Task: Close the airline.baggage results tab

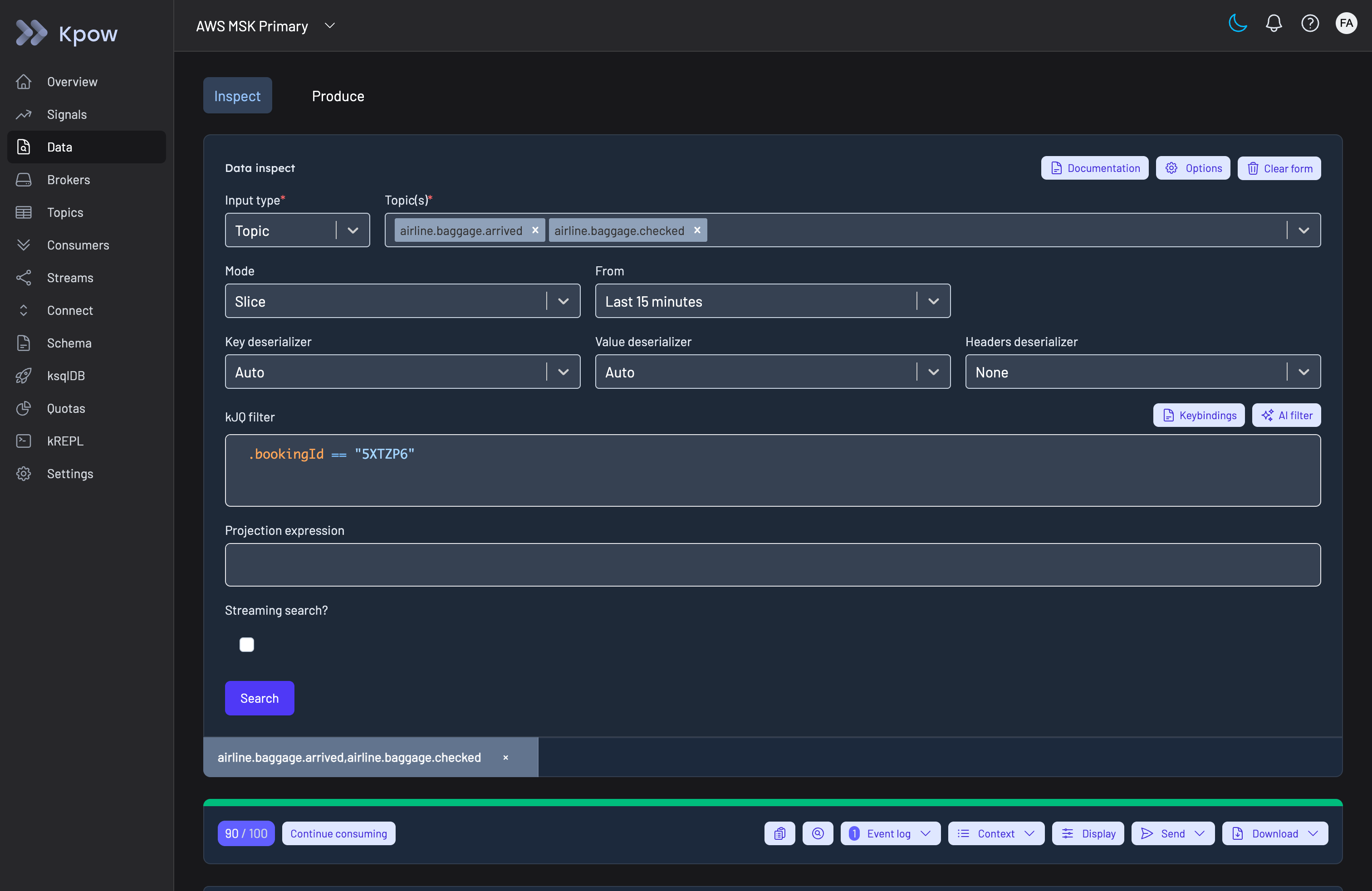Action: tap(505, 758)
